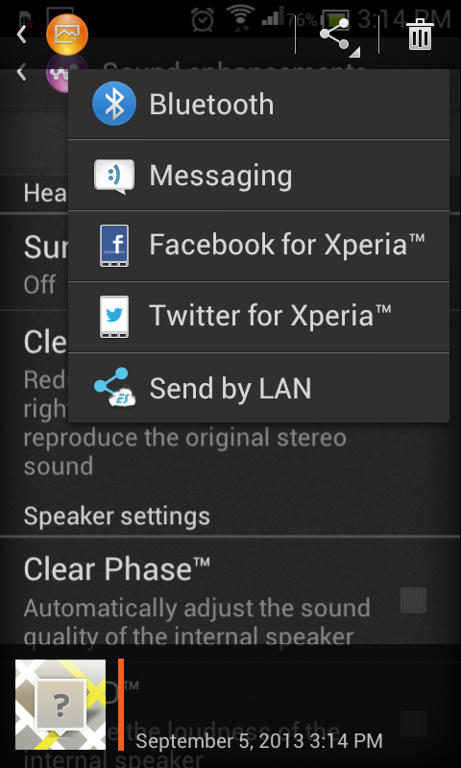This screenshot has height=768, width=461.
Task: Select Twitter for Xperia option
Action: click(x=259, y=316)
